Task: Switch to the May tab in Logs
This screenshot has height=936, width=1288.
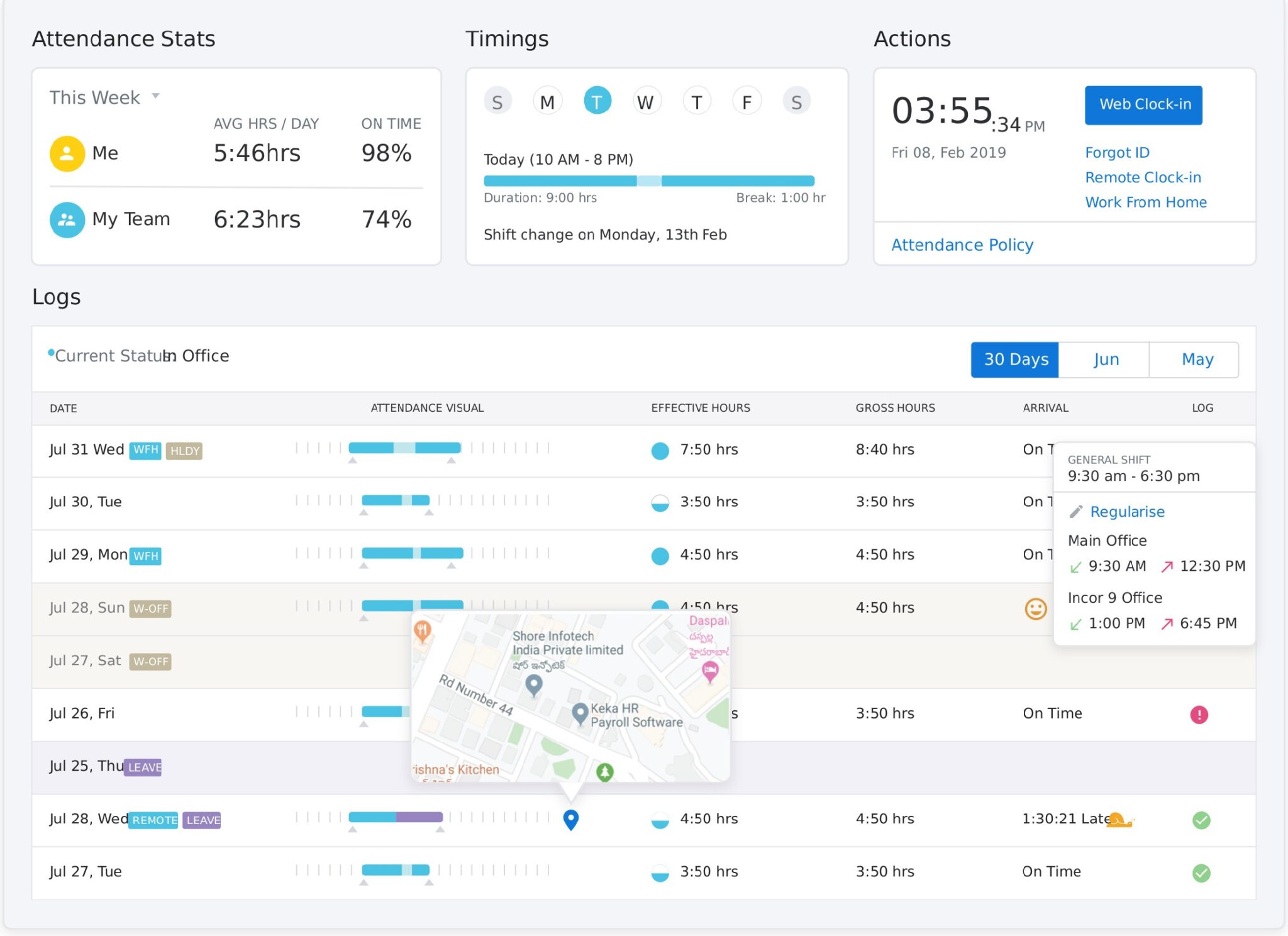Action: (x=1196, y=360)
